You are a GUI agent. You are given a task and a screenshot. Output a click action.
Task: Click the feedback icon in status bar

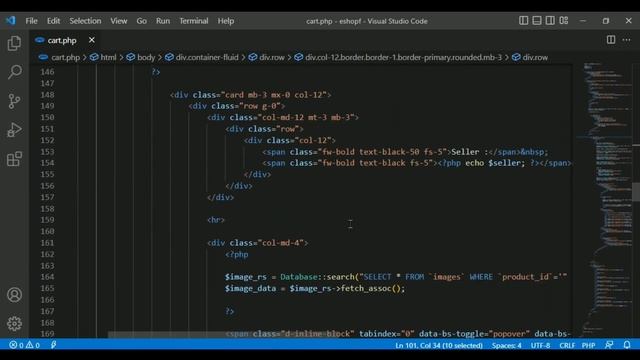[609, 345]
